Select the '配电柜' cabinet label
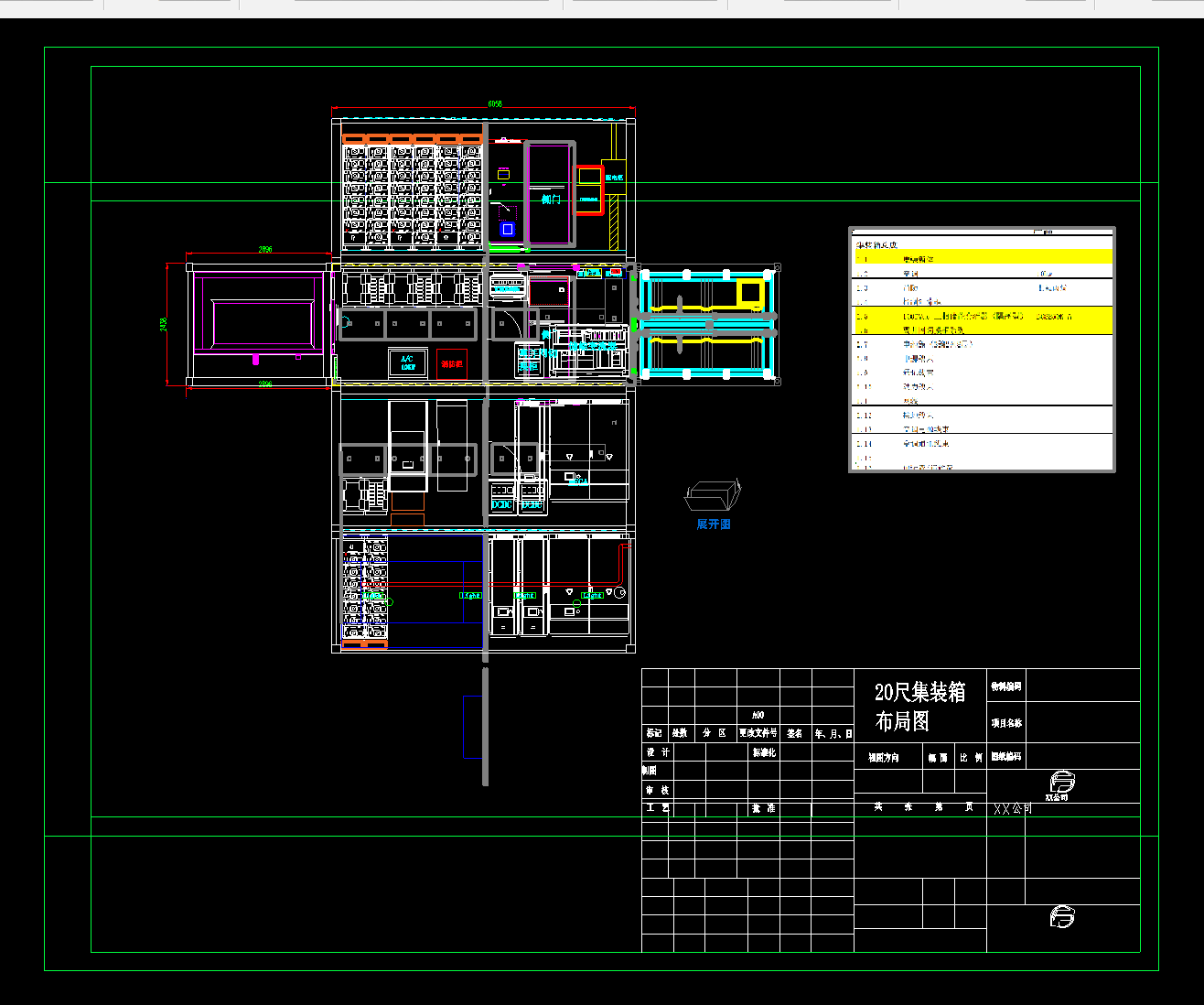 (x=614, y=178)
